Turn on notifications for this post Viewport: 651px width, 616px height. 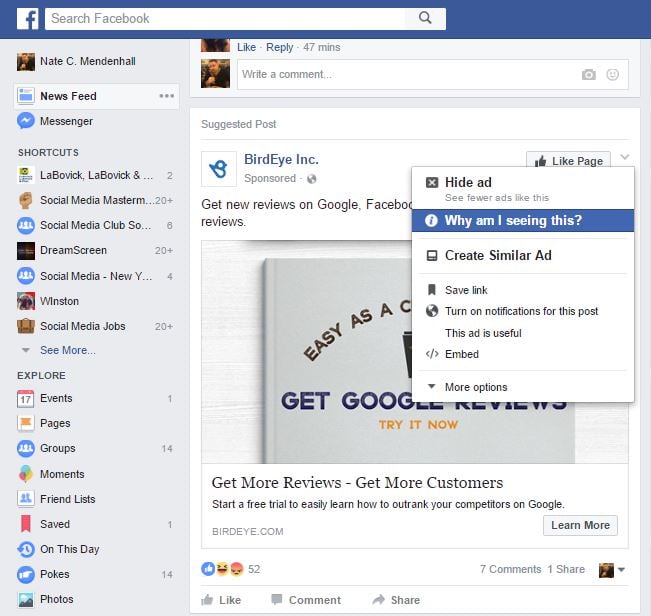coord(523,311)
